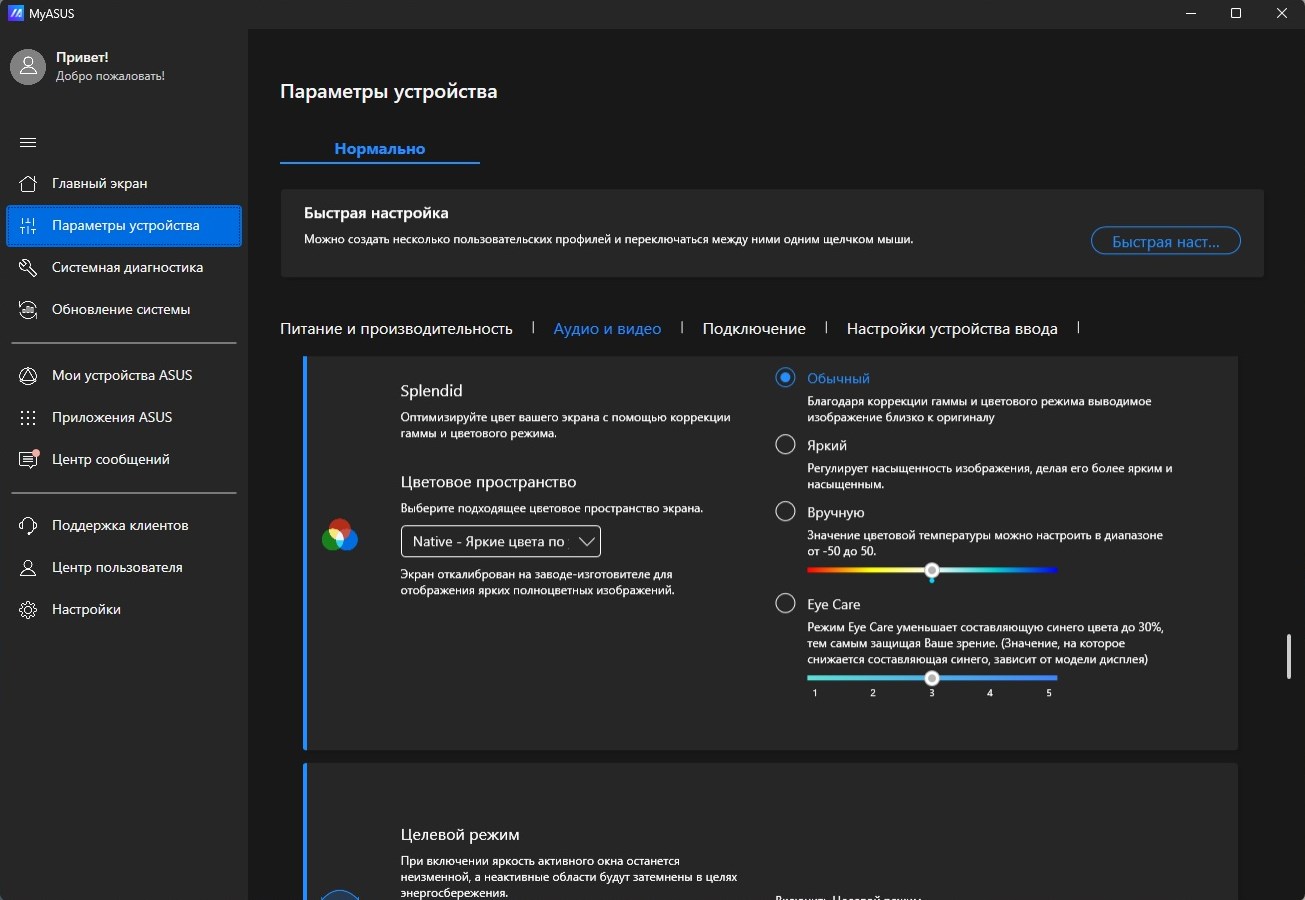Image resolution: width=1305 pixels, height=900 pixels.
Task: Open Приложения ASUS grid icon
Action: (x=28, y=418)
